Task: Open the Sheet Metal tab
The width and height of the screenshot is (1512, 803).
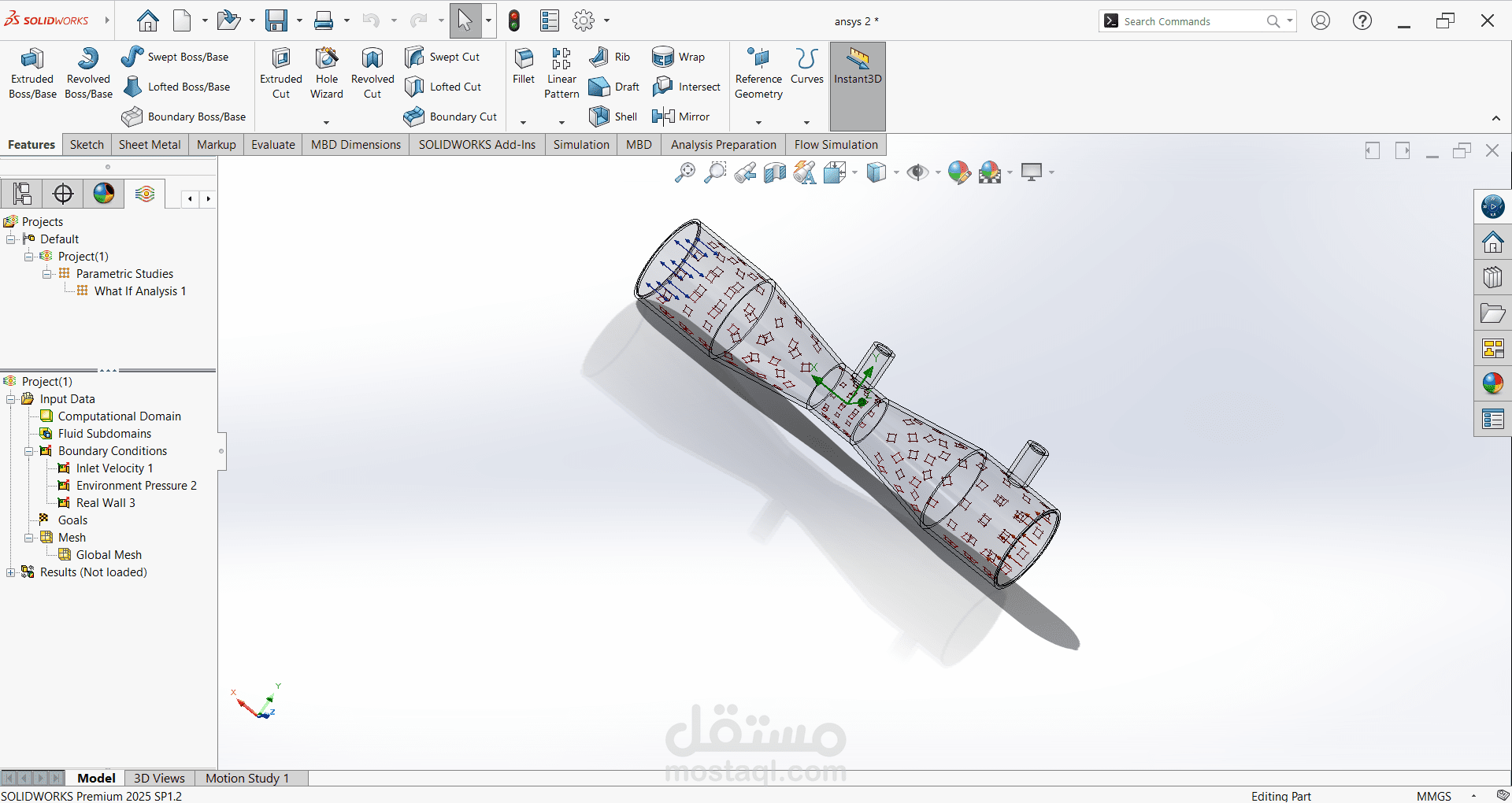Action: coord(150,145)
